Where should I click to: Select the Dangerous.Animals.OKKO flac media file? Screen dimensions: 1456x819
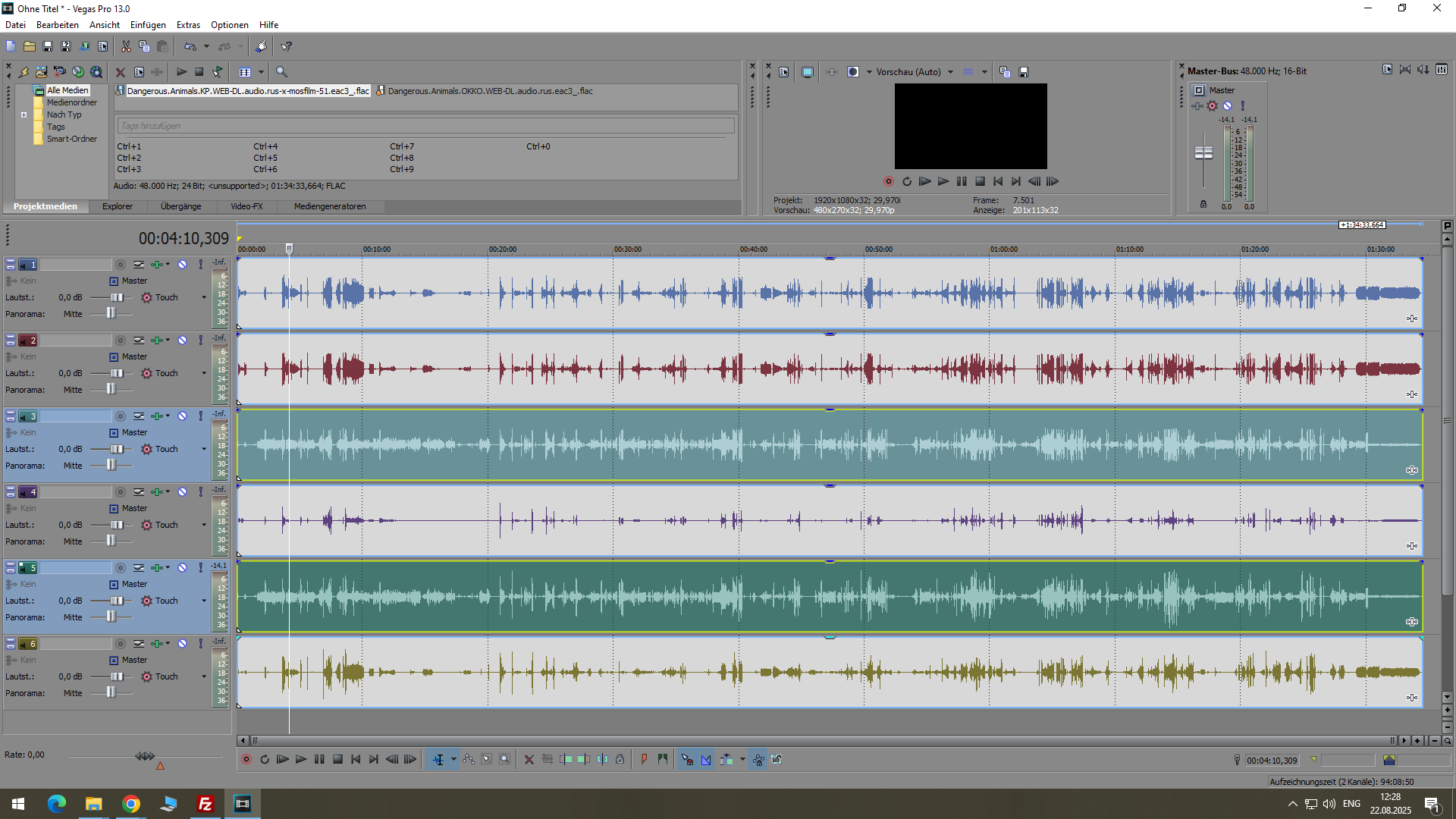(489, 91)
